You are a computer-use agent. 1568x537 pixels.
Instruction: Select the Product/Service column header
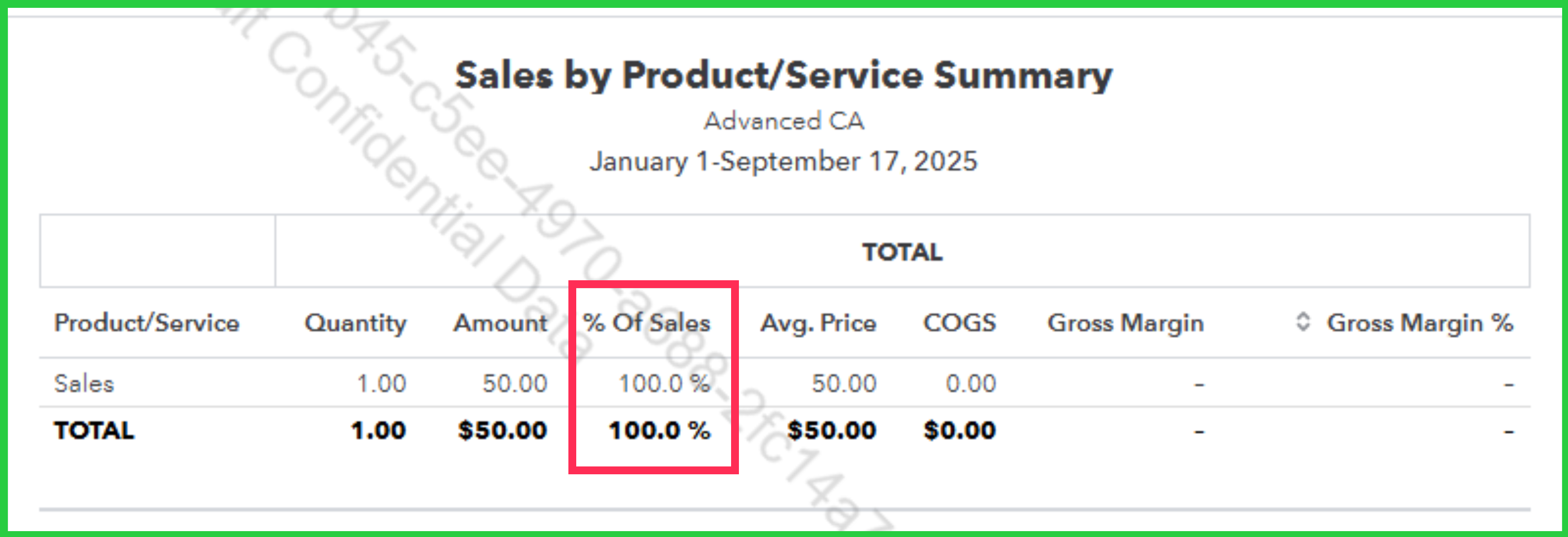(147, 323)
